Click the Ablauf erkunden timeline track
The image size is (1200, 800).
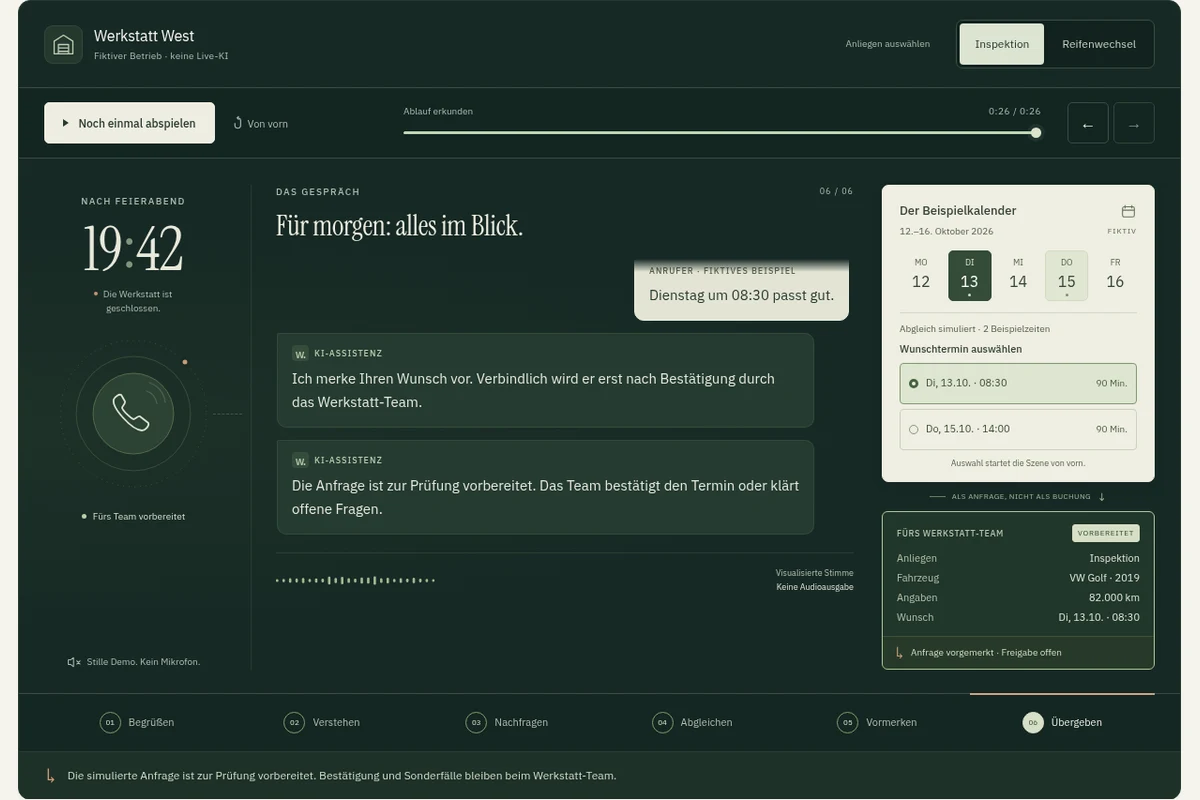[x=720, y=132]
